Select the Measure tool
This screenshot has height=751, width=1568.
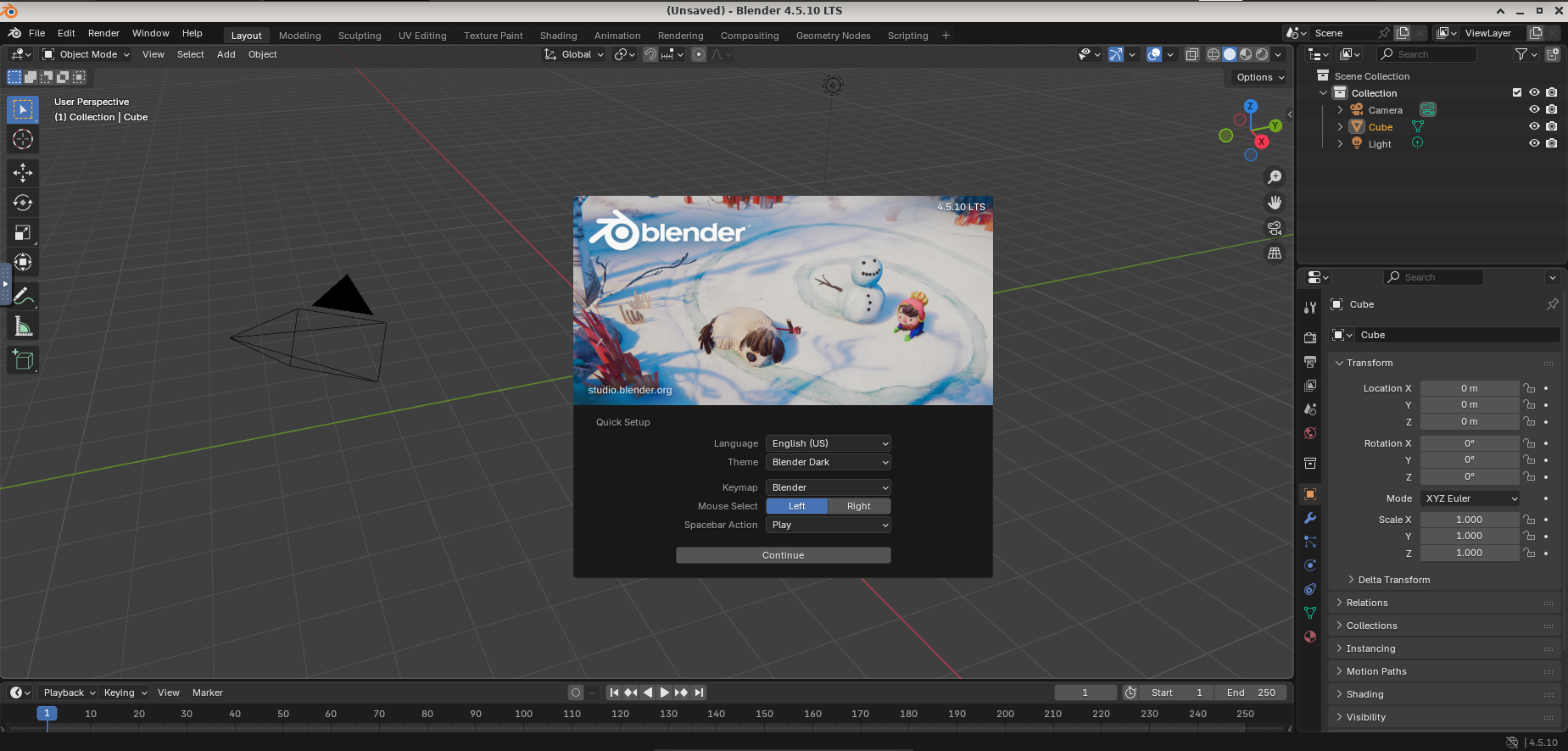tap(23, 326)
